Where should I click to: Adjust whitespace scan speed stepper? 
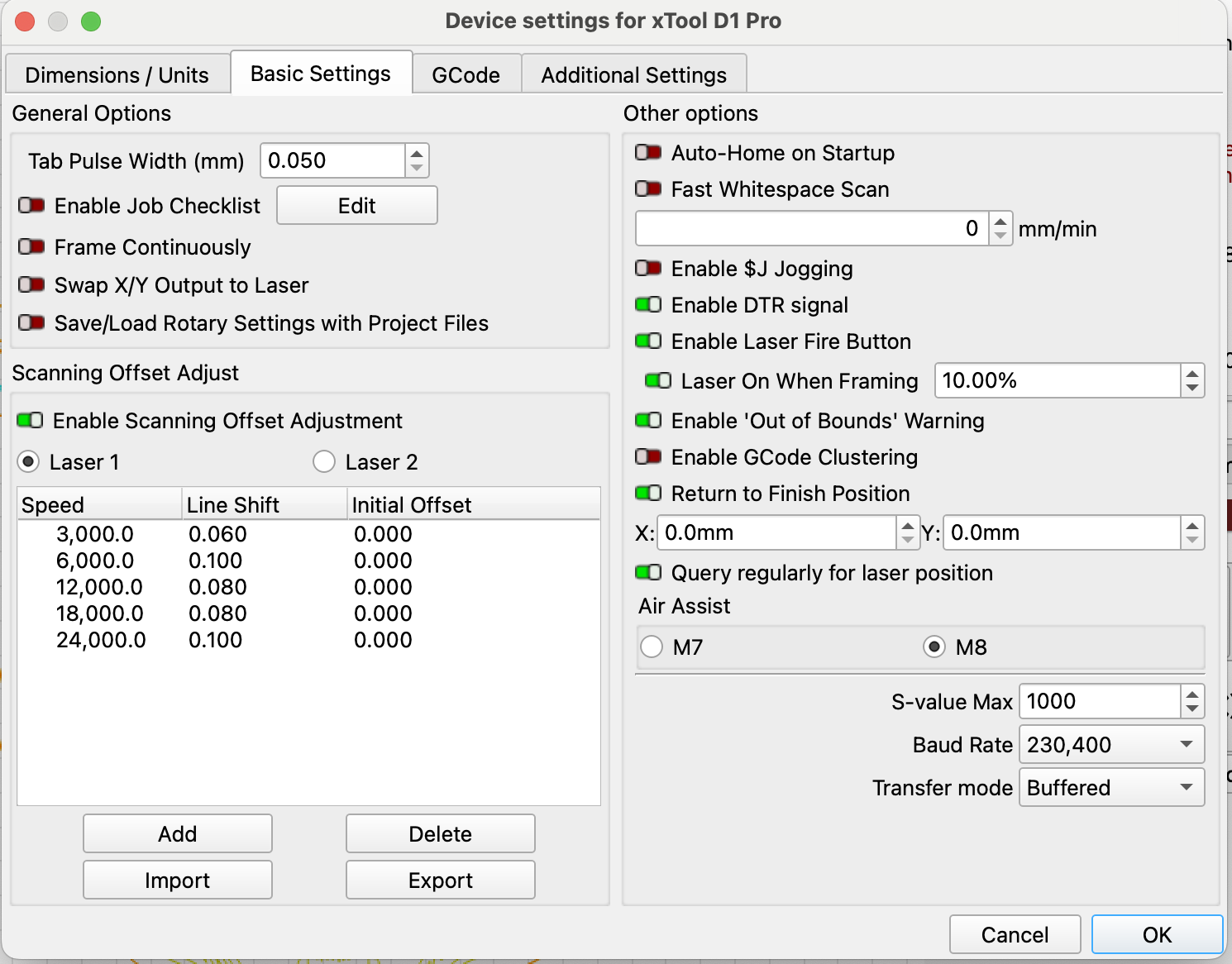[x=1000, y=228]
